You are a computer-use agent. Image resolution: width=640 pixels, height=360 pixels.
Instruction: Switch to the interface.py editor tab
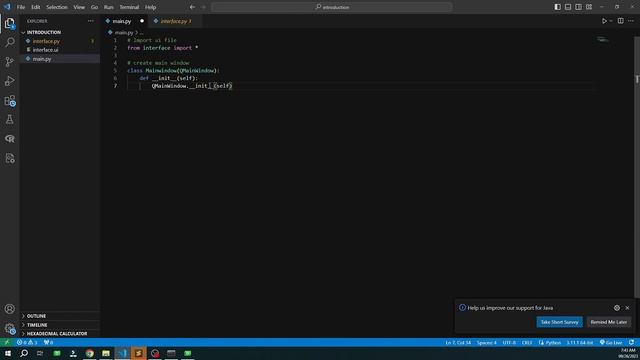[x=176, y=21]
